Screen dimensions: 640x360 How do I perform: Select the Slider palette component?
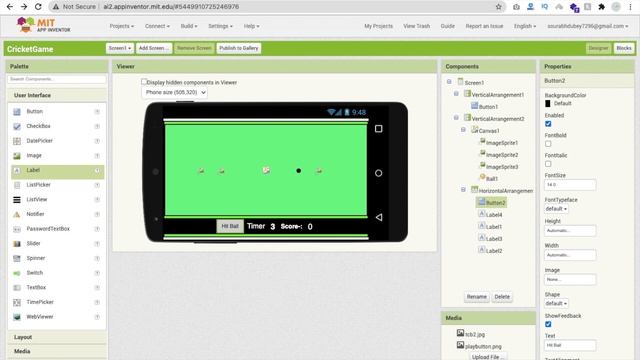[33, 243]
